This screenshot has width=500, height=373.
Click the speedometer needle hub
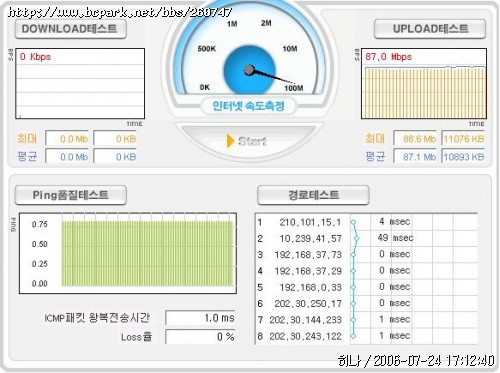(249, 70)
